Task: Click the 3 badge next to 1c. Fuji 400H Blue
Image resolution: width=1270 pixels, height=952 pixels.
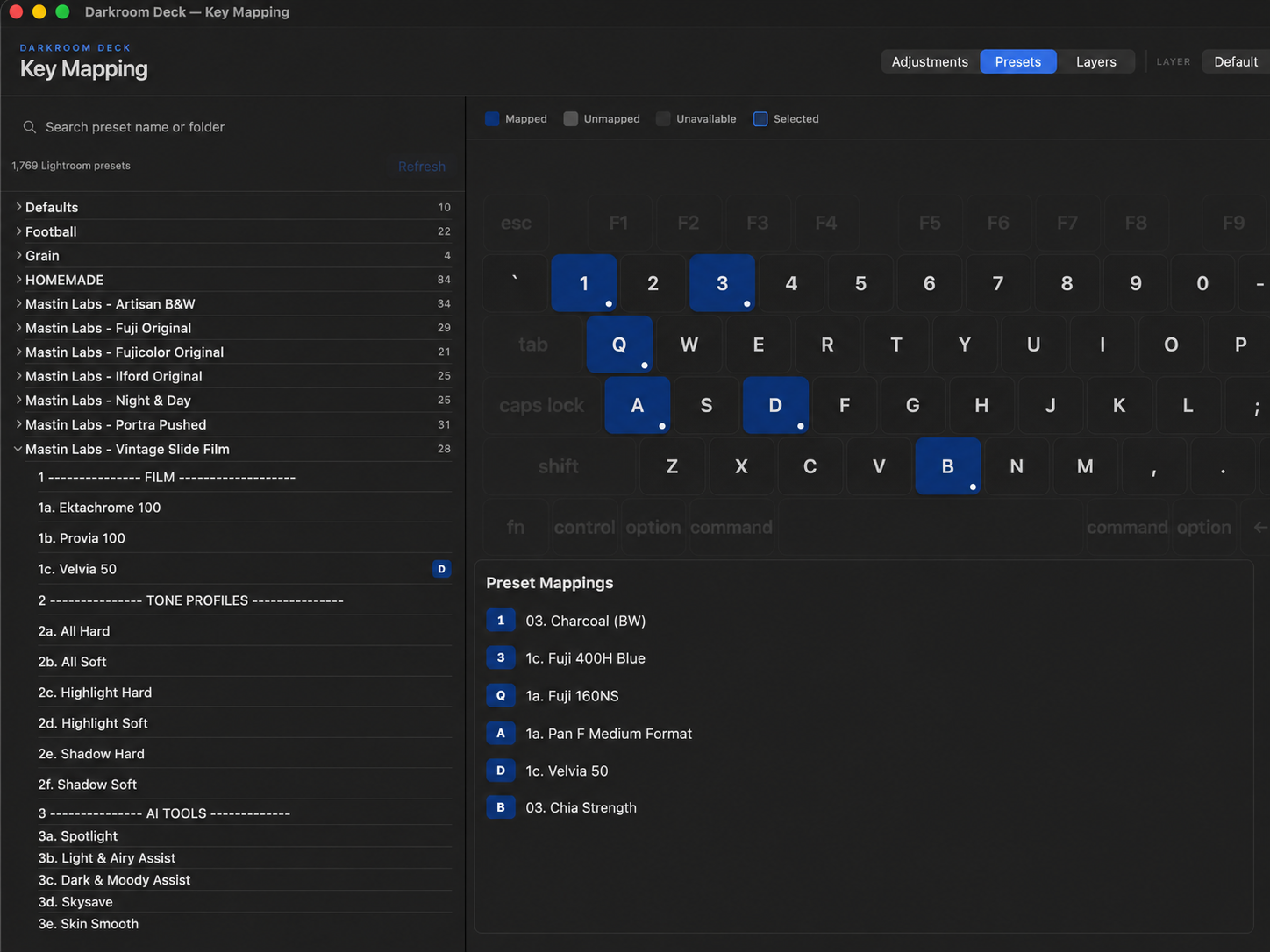Action: coord(501,658)
